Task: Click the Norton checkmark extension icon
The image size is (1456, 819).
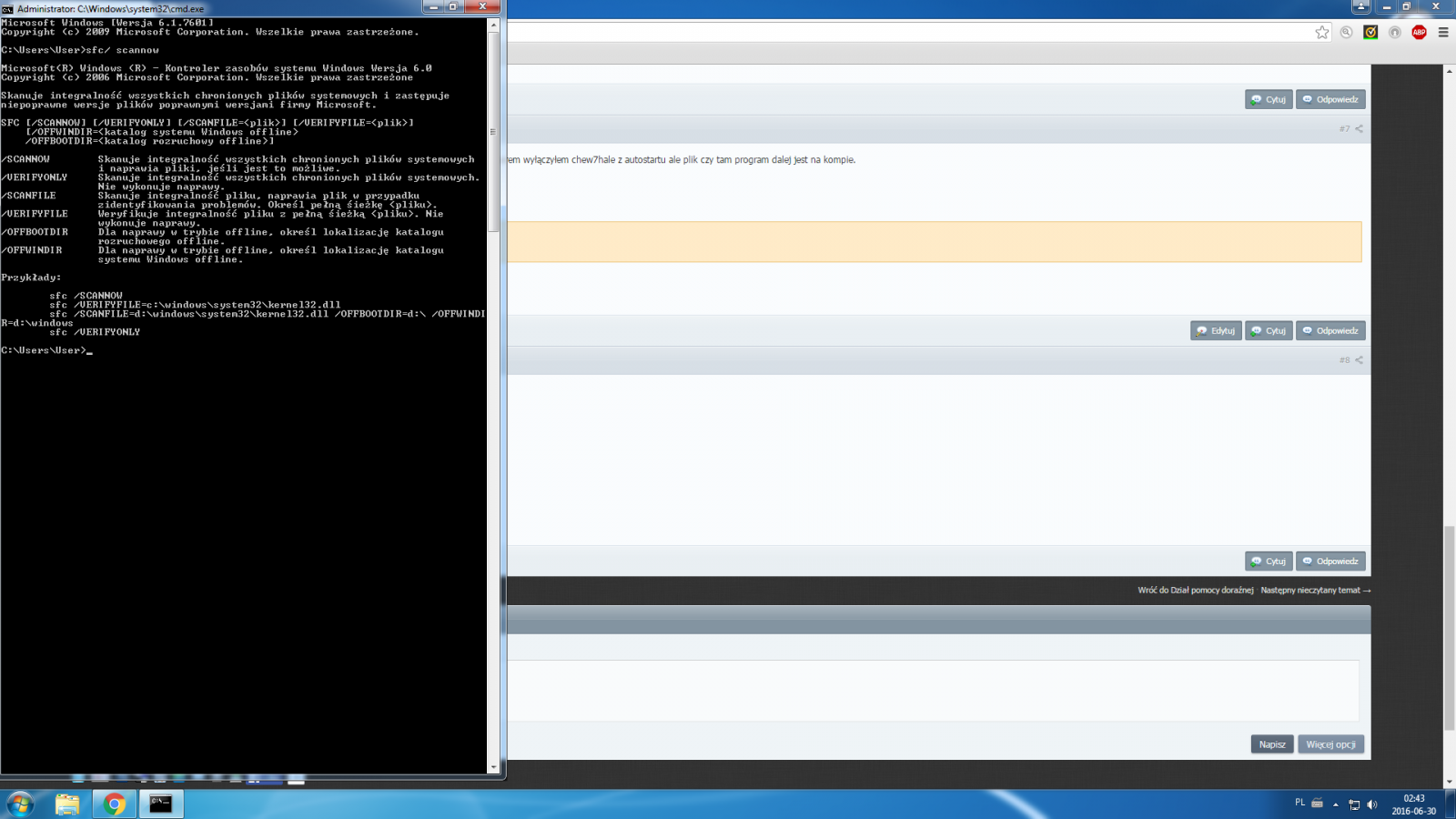Action: (x=1370, y=32)
